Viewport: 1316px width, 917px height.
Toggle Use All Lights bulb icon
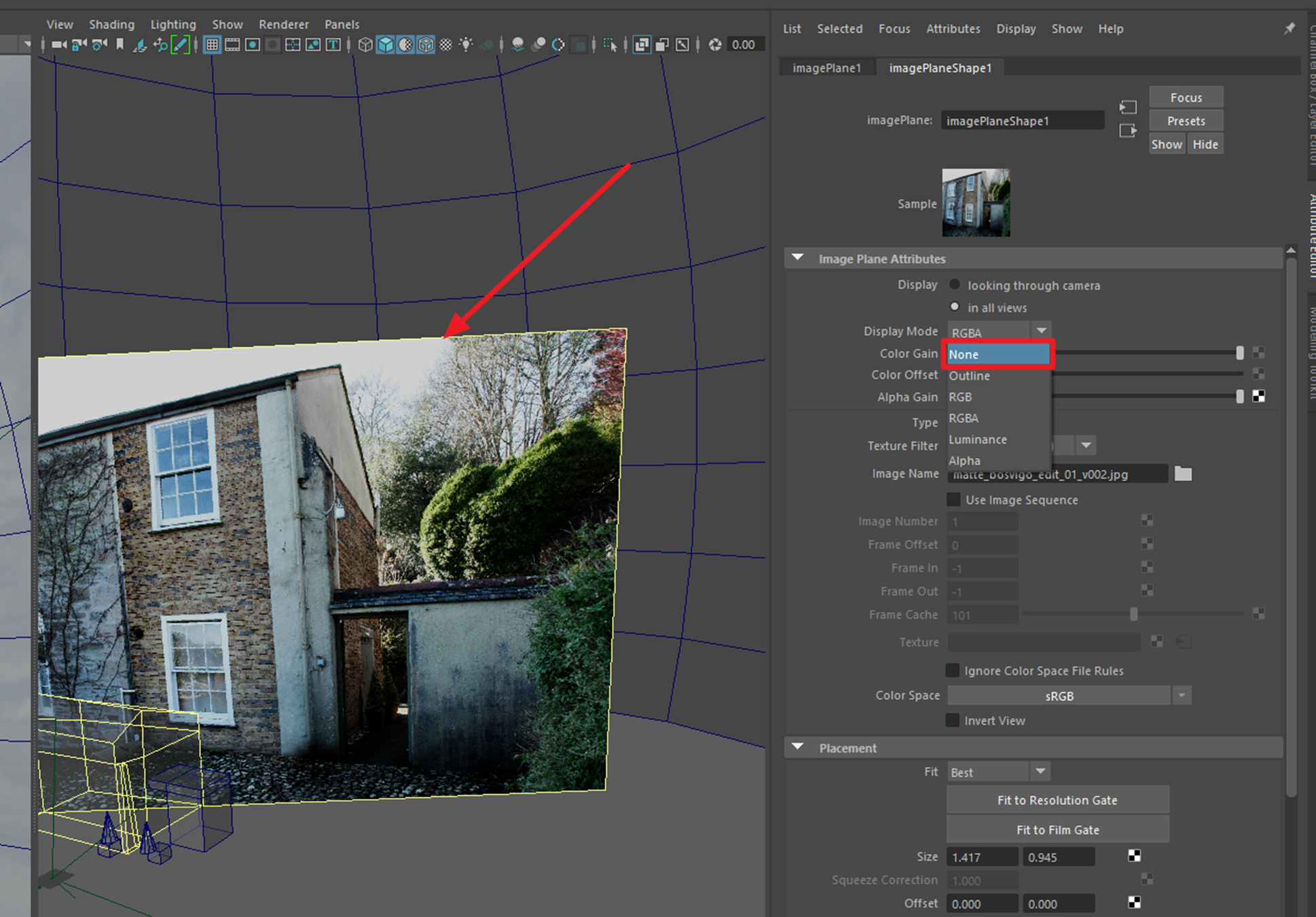pos(466,45)
